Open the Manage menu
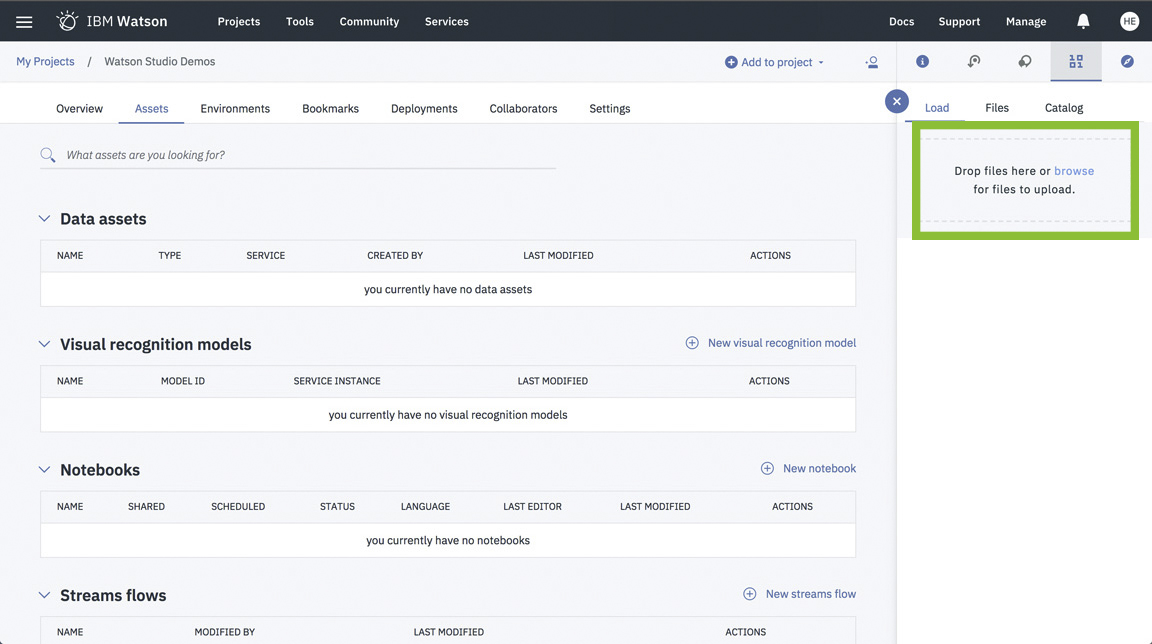 1026,21
